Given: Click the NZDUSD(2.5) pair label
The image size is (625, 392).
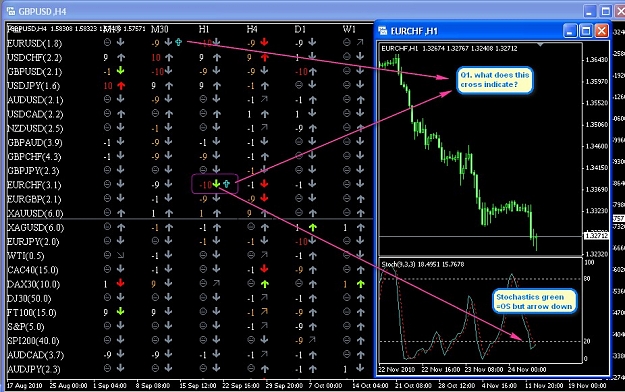Looking at the screenshot, I should tap(35, 128).
